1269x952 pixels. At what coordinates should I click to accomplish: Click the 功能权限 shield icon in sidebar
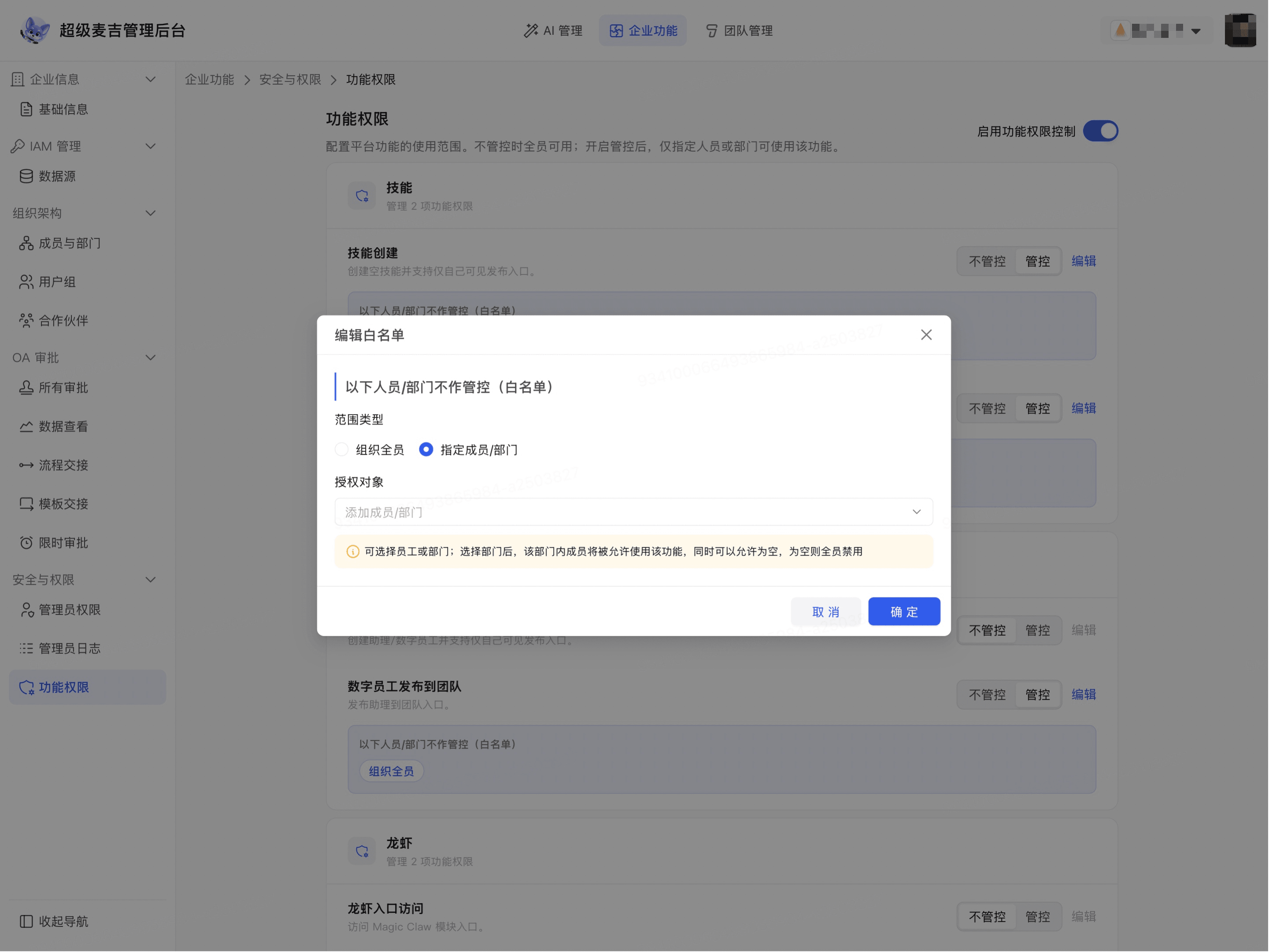coord(26,688)
